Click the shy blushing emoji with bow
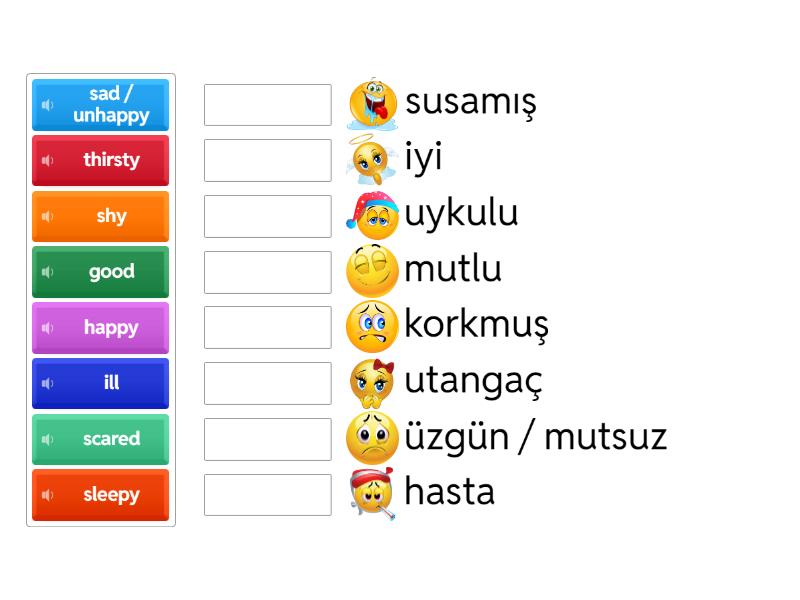The image size is (800, 600). point(372,381)
